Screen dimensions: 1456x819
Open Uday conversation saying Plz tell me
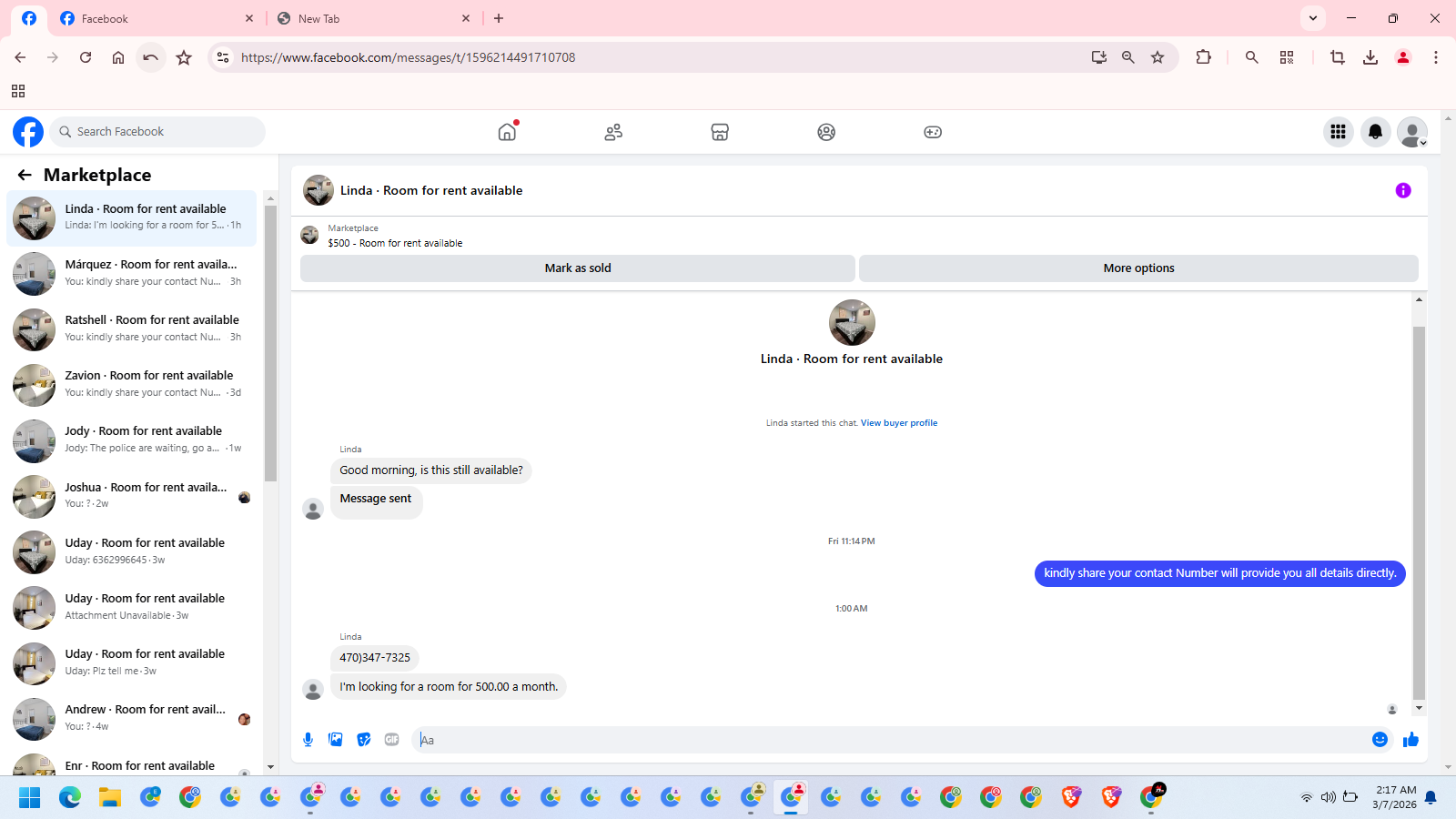point(132,662)
